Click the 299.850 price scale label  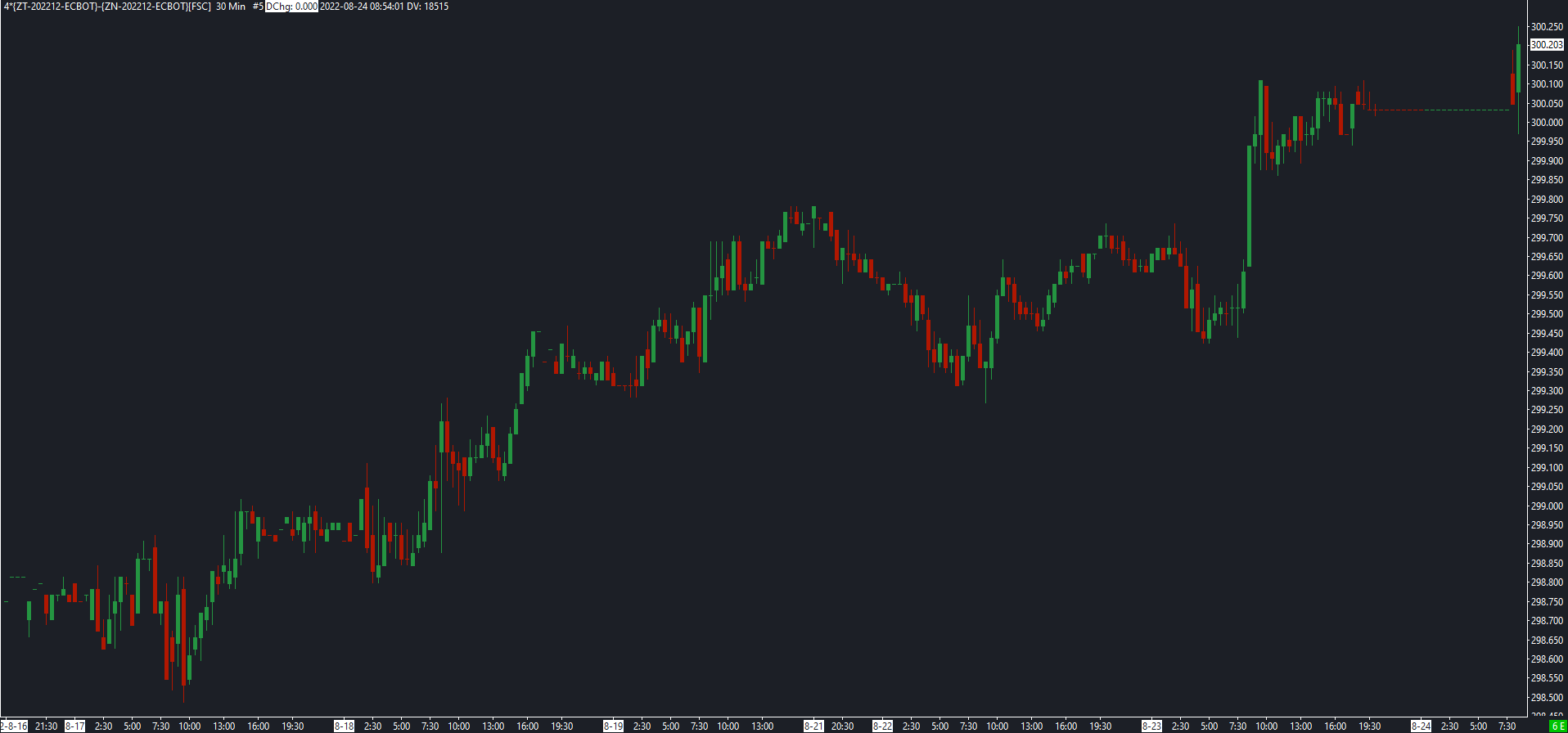(1547, 180)
